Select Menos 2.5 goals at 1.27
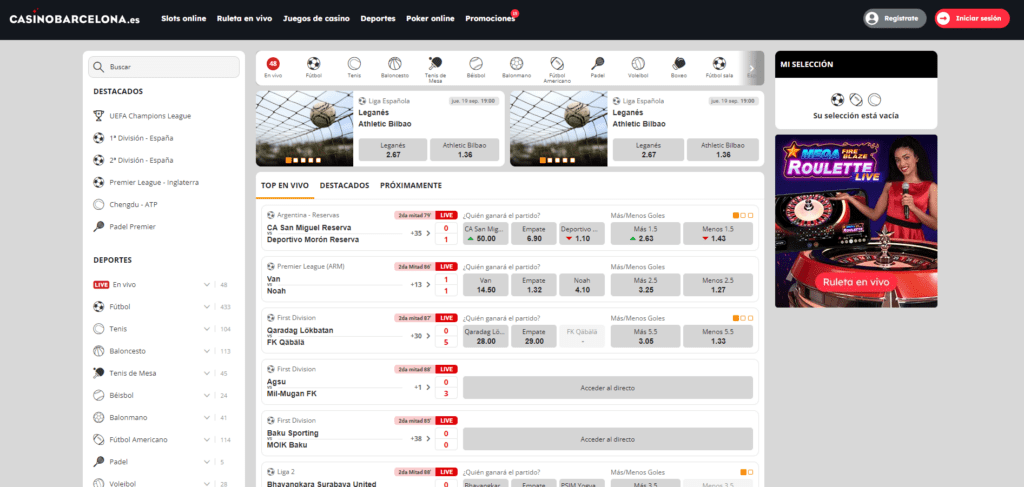The image size is (1024, 487). (x=718, y=285)
